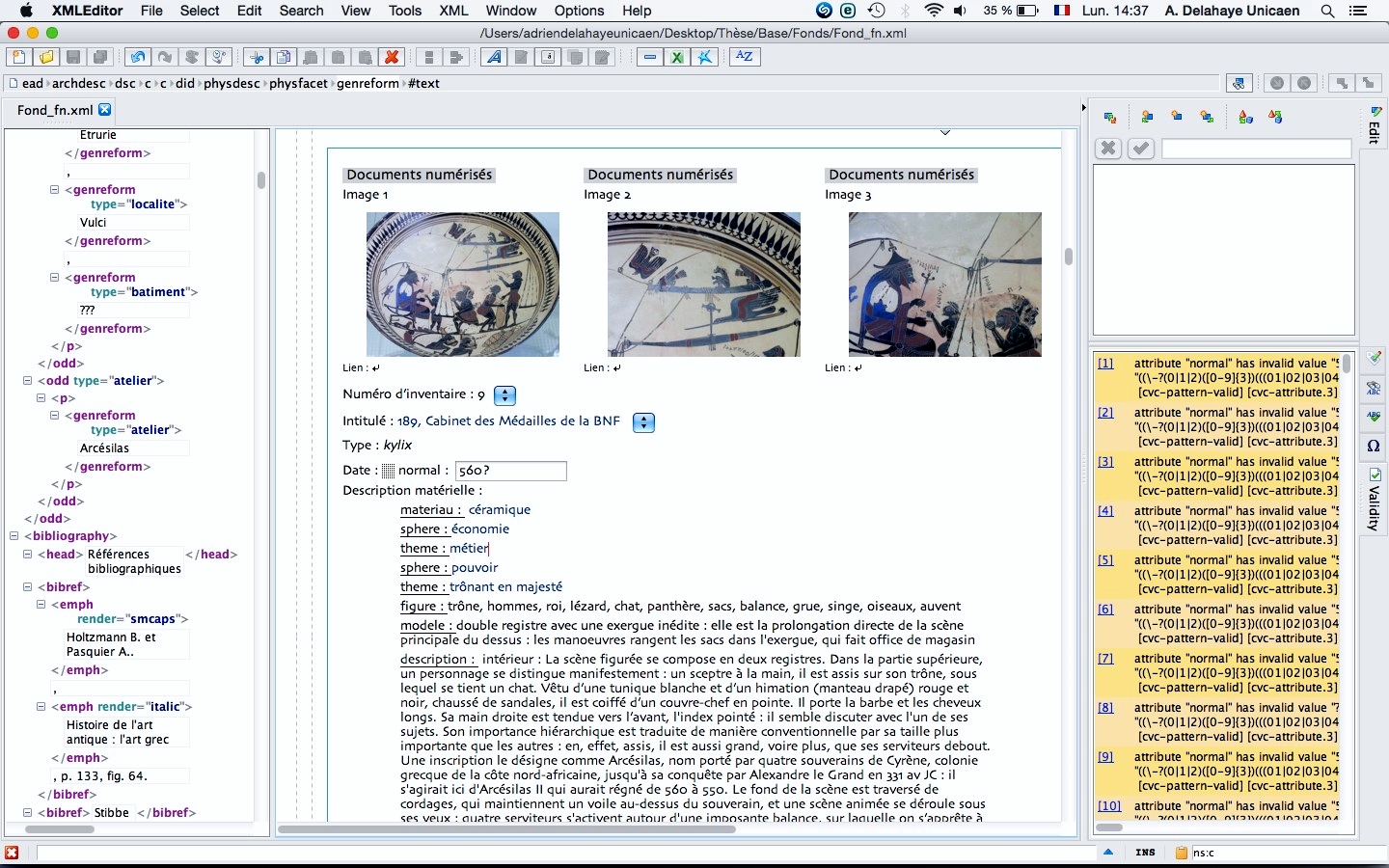This screenshot has width=1389, height=868.
Task: Collapse the first bibref node
Action: tap(28, 587)
